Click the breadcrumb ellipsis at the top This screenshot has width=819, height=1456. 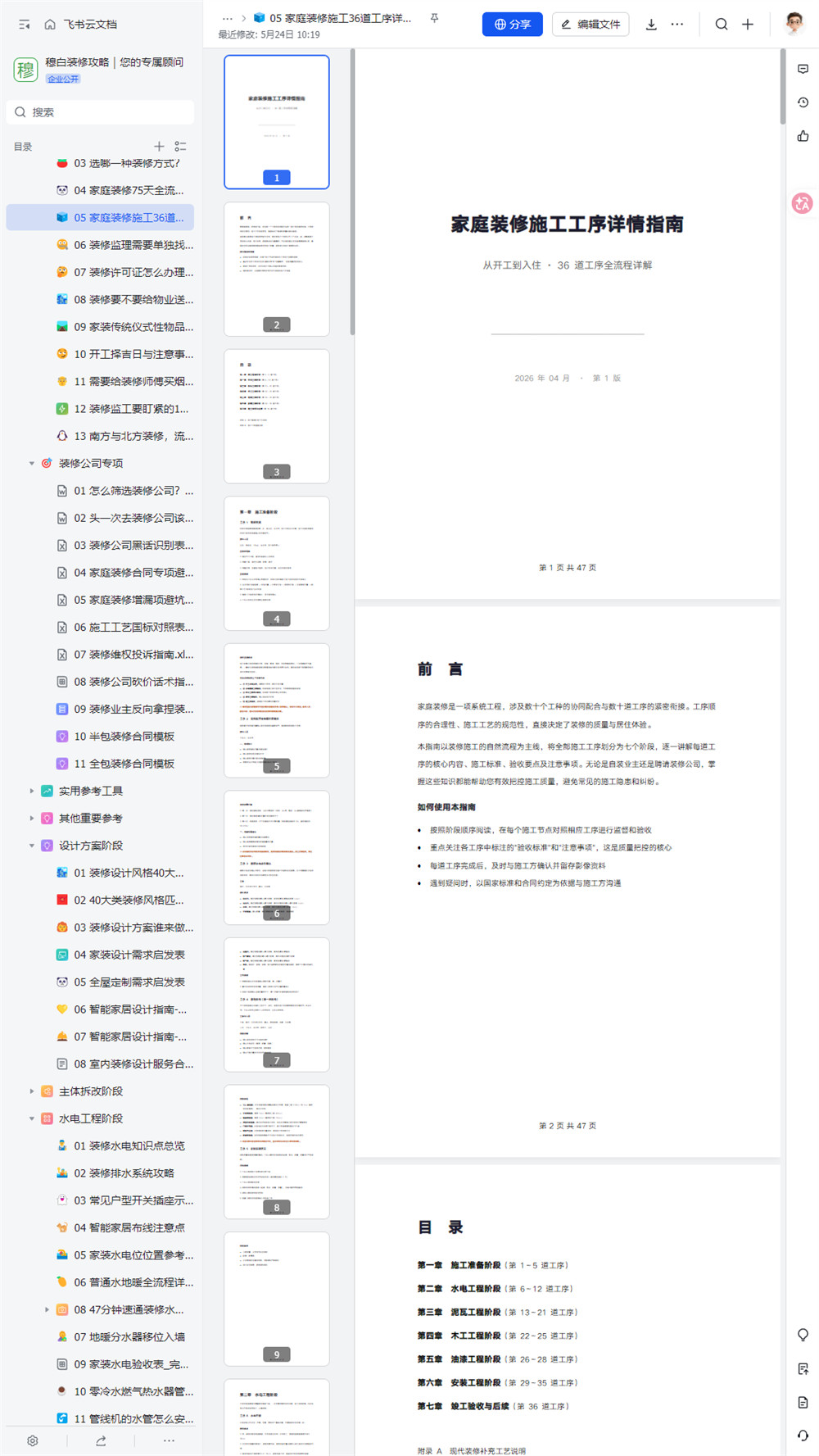(228, 18)
